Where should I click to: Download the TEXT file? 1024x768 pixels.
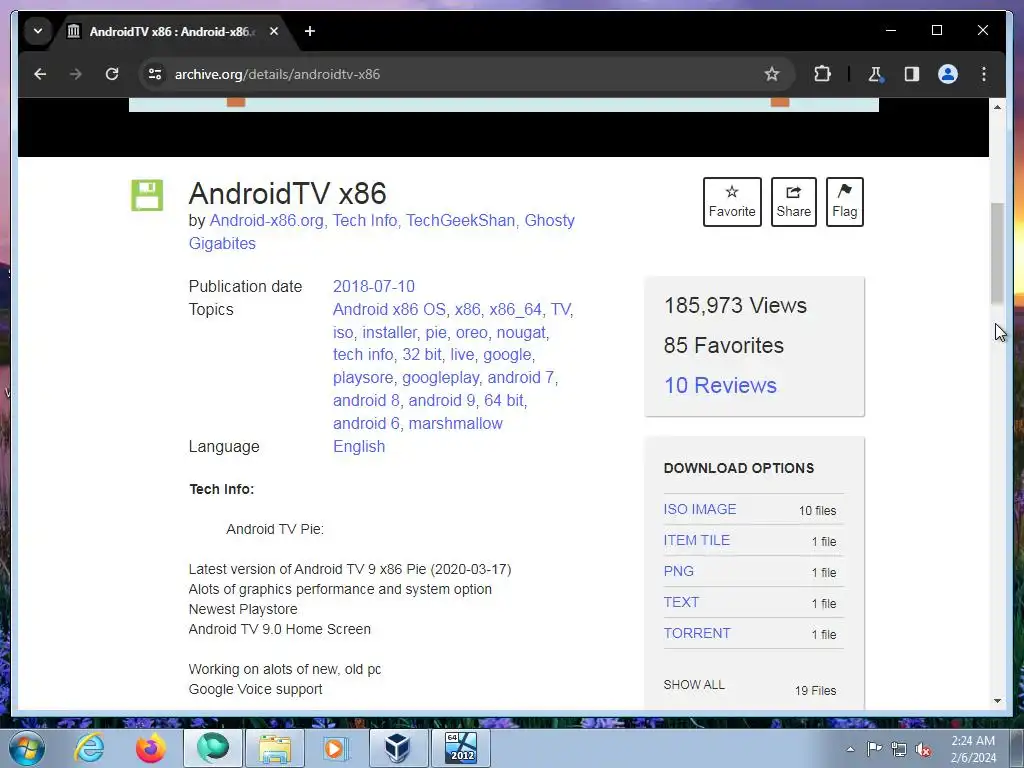681,602
